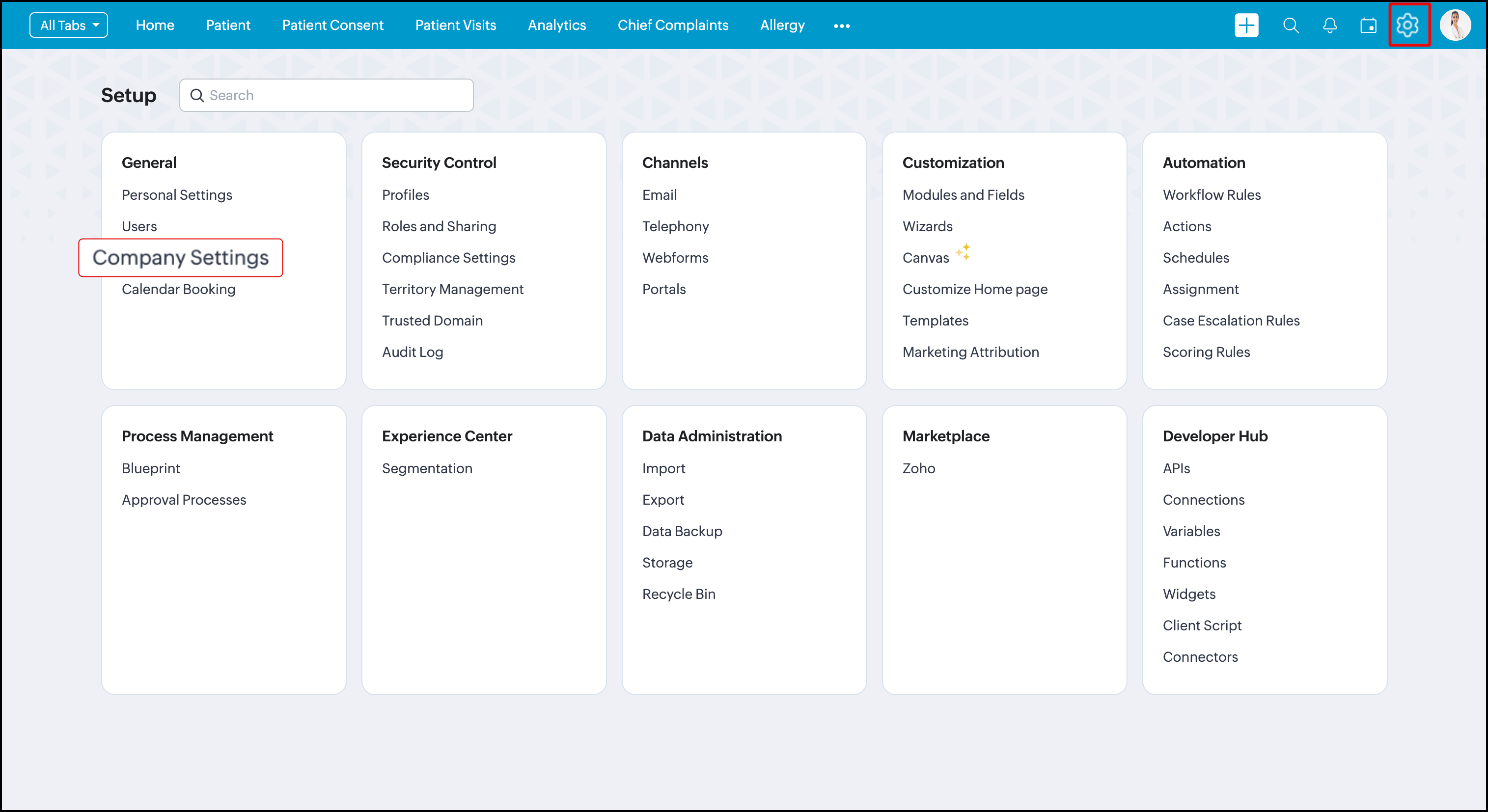Viewport: 1488px width, 812px height.
Task: Open the Chief Complaints tab
Action: 672,26
